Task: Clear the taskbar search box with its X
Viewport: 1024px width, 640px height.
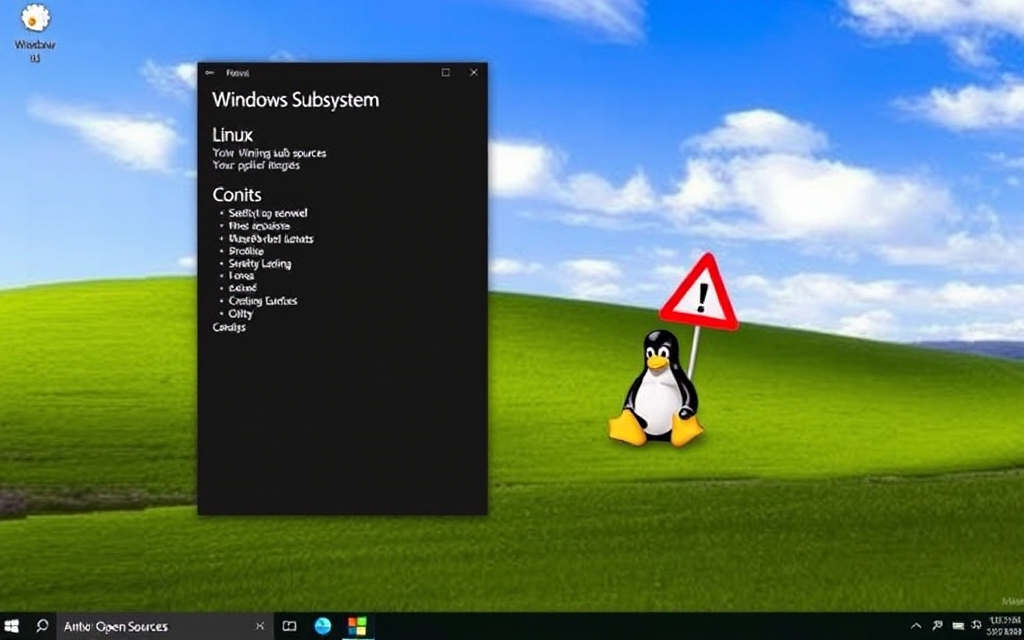Action: pos(259,626)
